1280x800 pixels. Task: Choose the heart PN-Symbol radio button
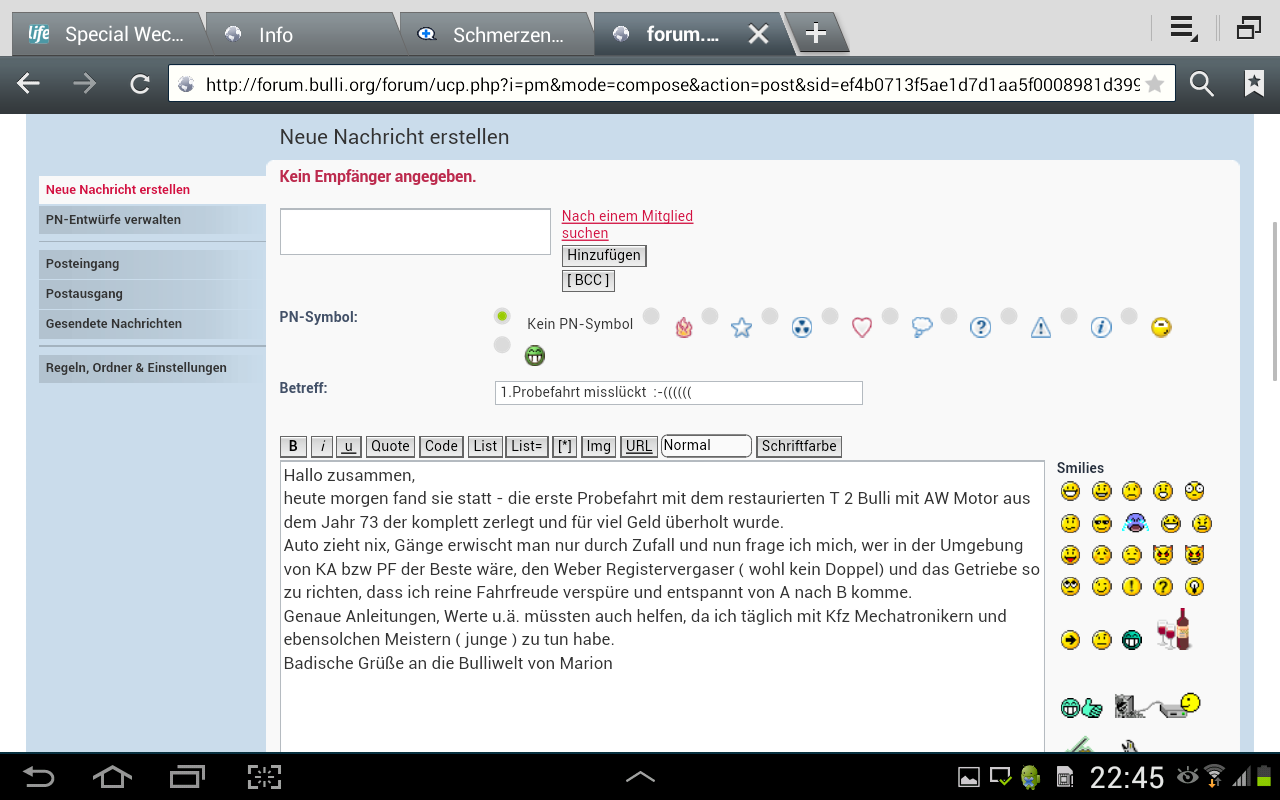point(830,317)
